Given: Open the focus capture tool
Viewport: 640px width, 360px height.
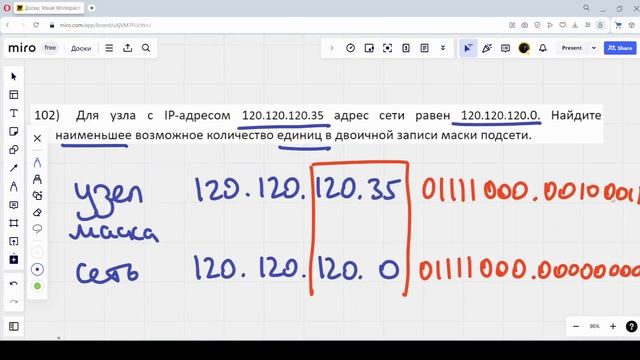Looking at the screenshot, I should (387, 48).
